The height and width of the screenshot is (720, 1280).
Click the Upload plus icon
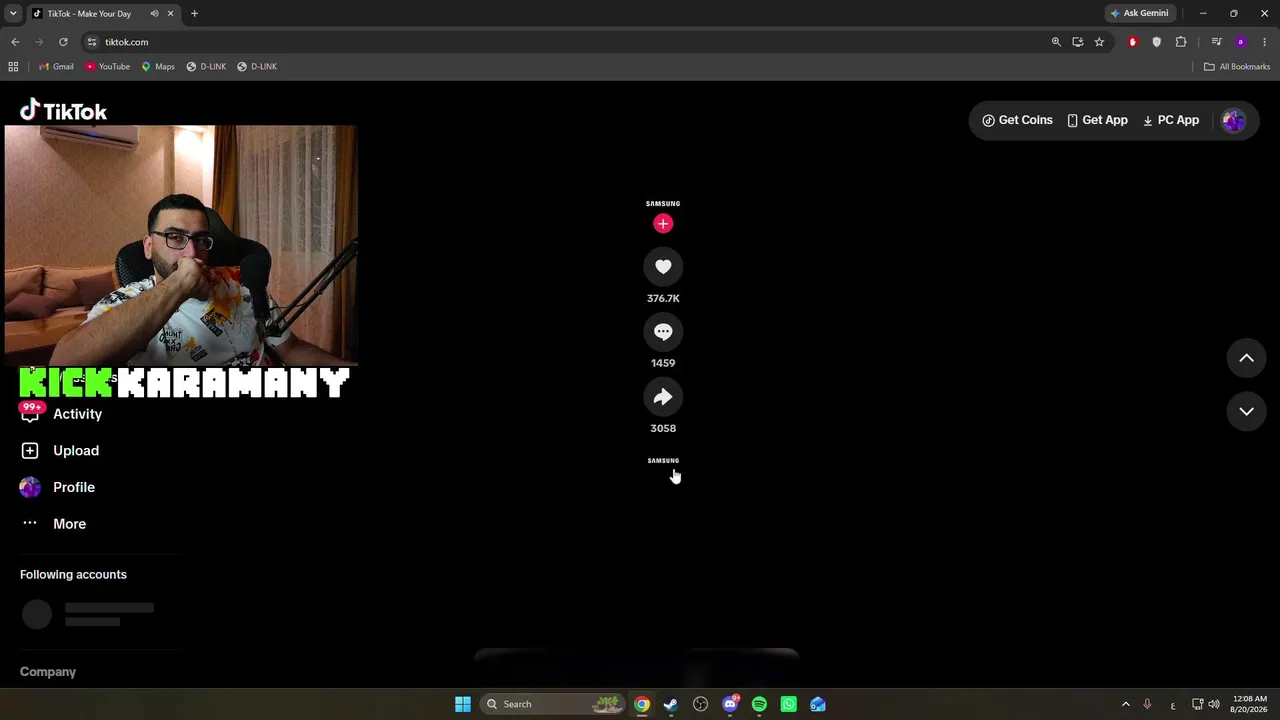(30, 450)
